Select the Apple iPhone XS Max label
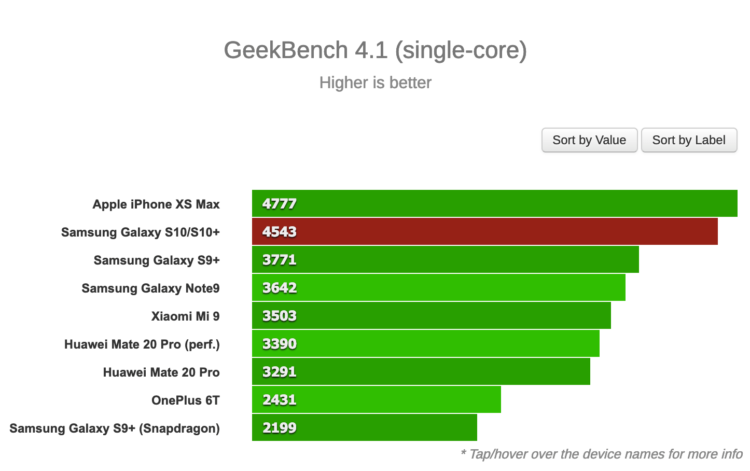Viewport: 750px width, 471px height. coord(156,204)
